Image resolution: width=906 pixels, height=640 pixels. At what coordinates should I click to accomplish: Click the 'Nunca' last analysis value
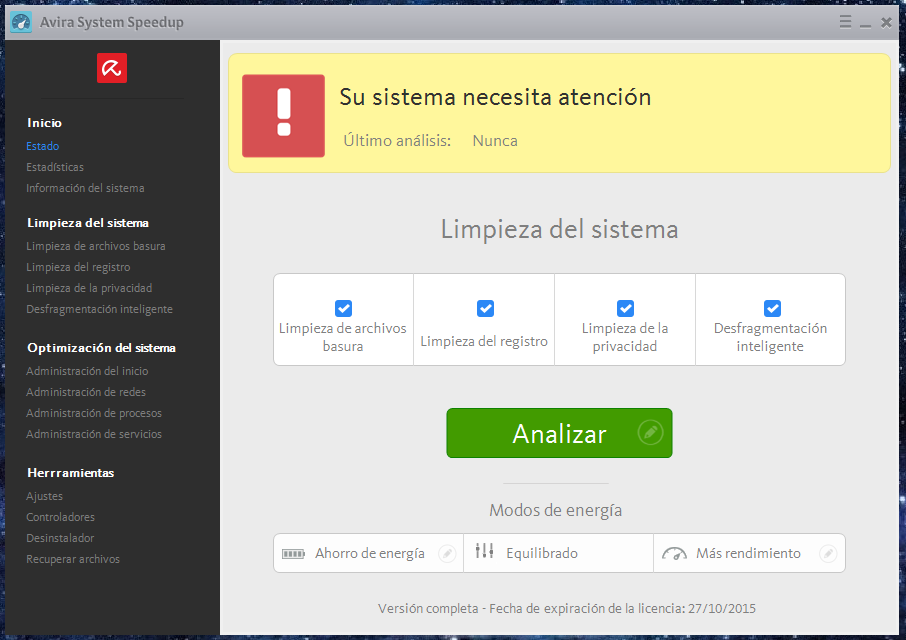495,141
